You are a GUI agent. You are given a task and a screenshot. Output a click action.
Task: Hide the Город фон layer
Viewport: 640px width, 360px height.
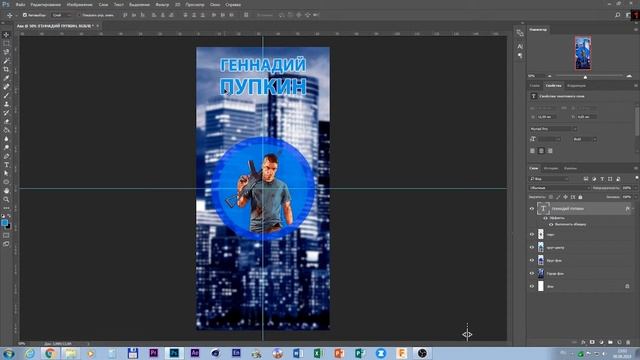[532, 273]
